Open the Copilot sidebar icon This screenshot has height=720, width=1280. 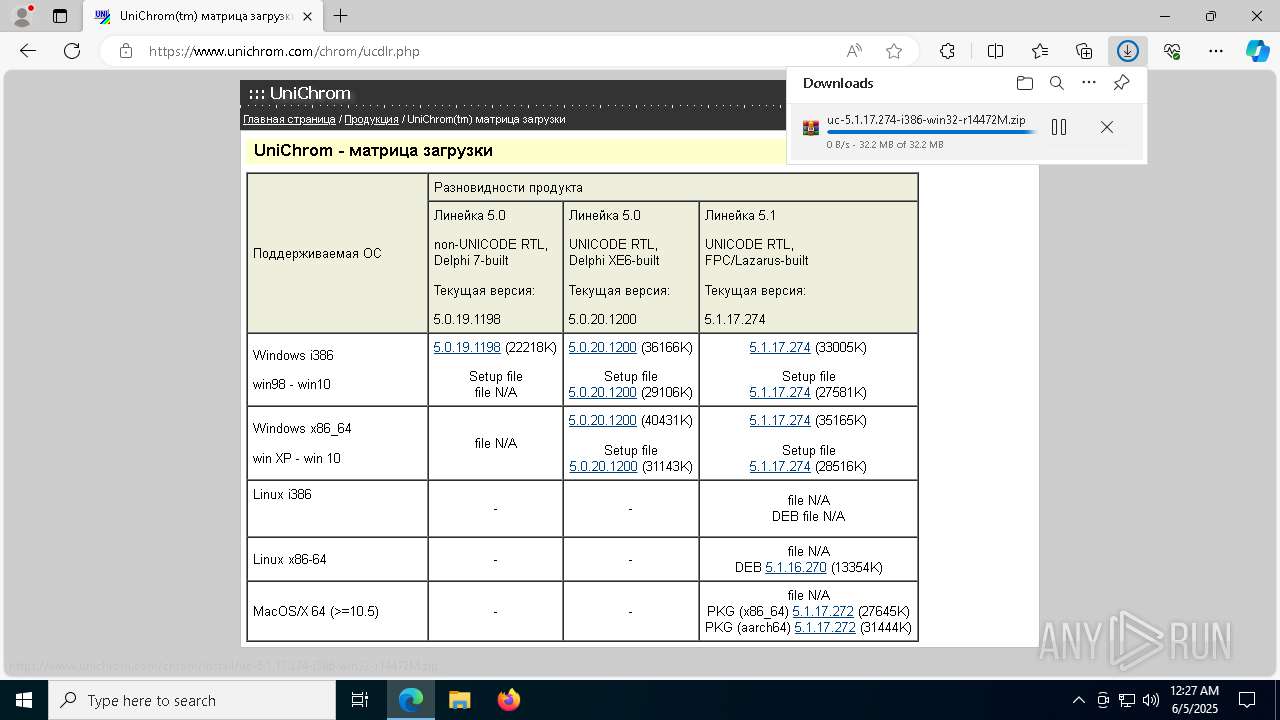tap(1258, 51)
